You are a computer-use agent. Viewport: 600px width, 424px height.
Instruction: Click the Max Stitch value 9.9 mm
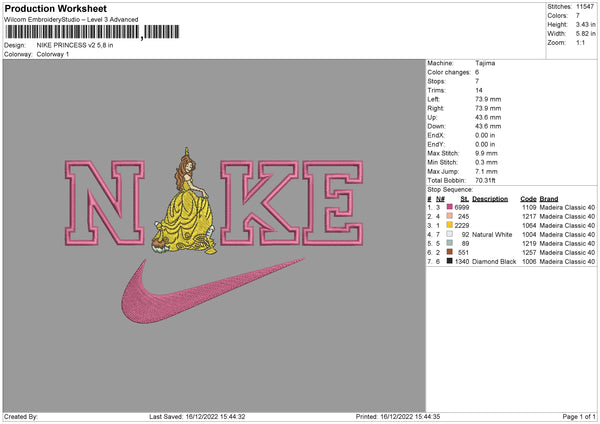[486, 153]
